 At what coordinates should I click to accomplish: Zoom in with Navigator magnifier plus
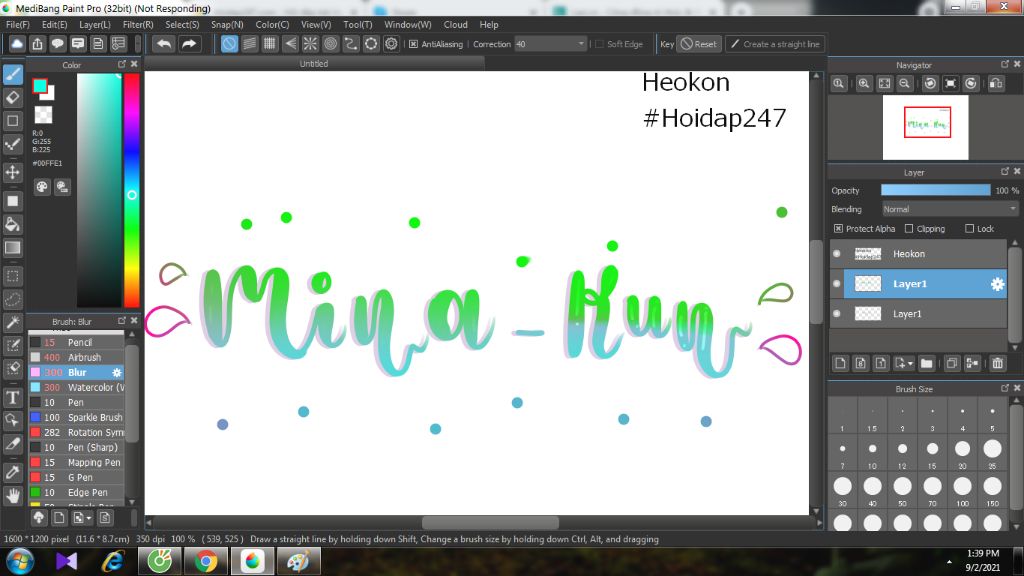[x=864, y=84]
